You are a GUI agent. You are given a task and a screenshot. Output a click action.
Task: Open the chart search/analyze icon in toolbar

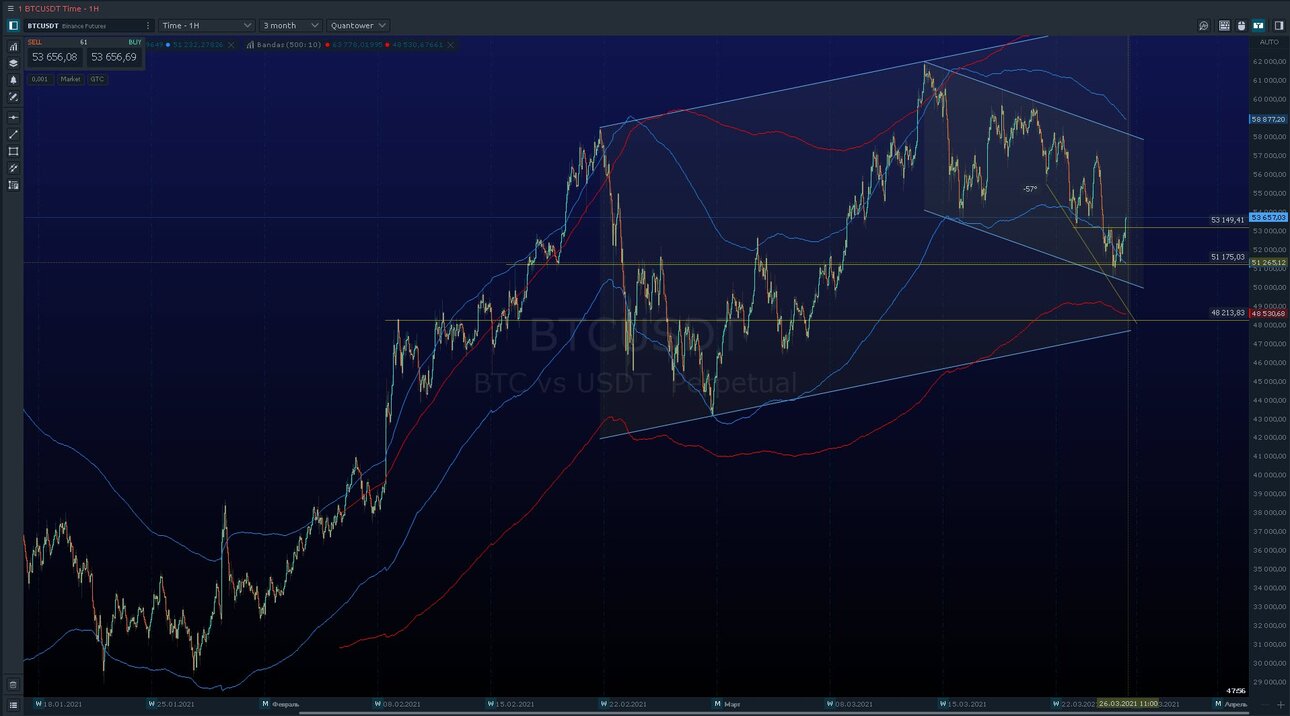point(1204,25)
